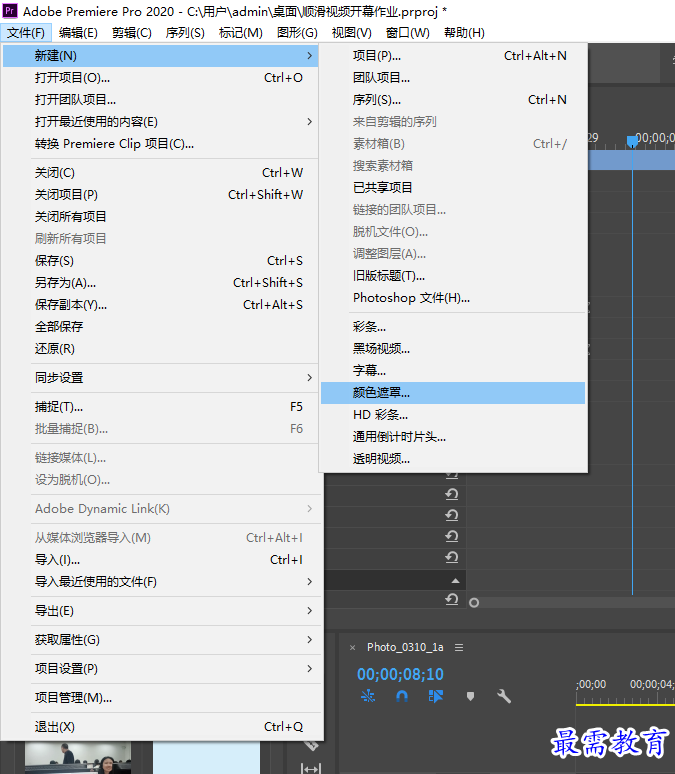Toggle the magnet snap icon in timeline
Image resolution: width=675 pixels, height=774 pixels.
pos(402,696)
